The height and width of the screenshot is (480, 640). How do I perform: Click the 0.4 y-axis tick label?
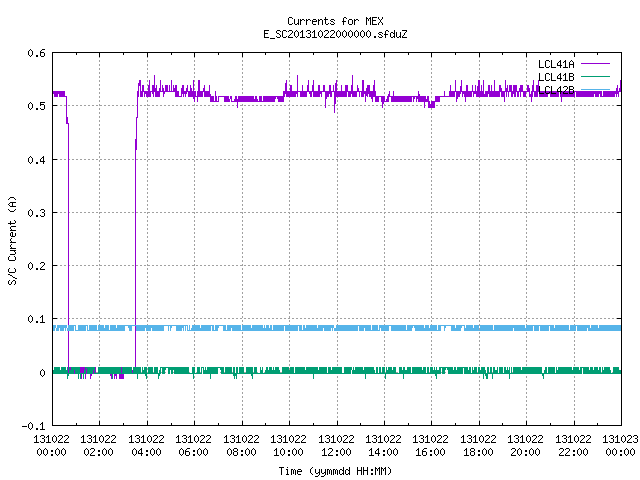pyautogui.click(x=36, y=160)
